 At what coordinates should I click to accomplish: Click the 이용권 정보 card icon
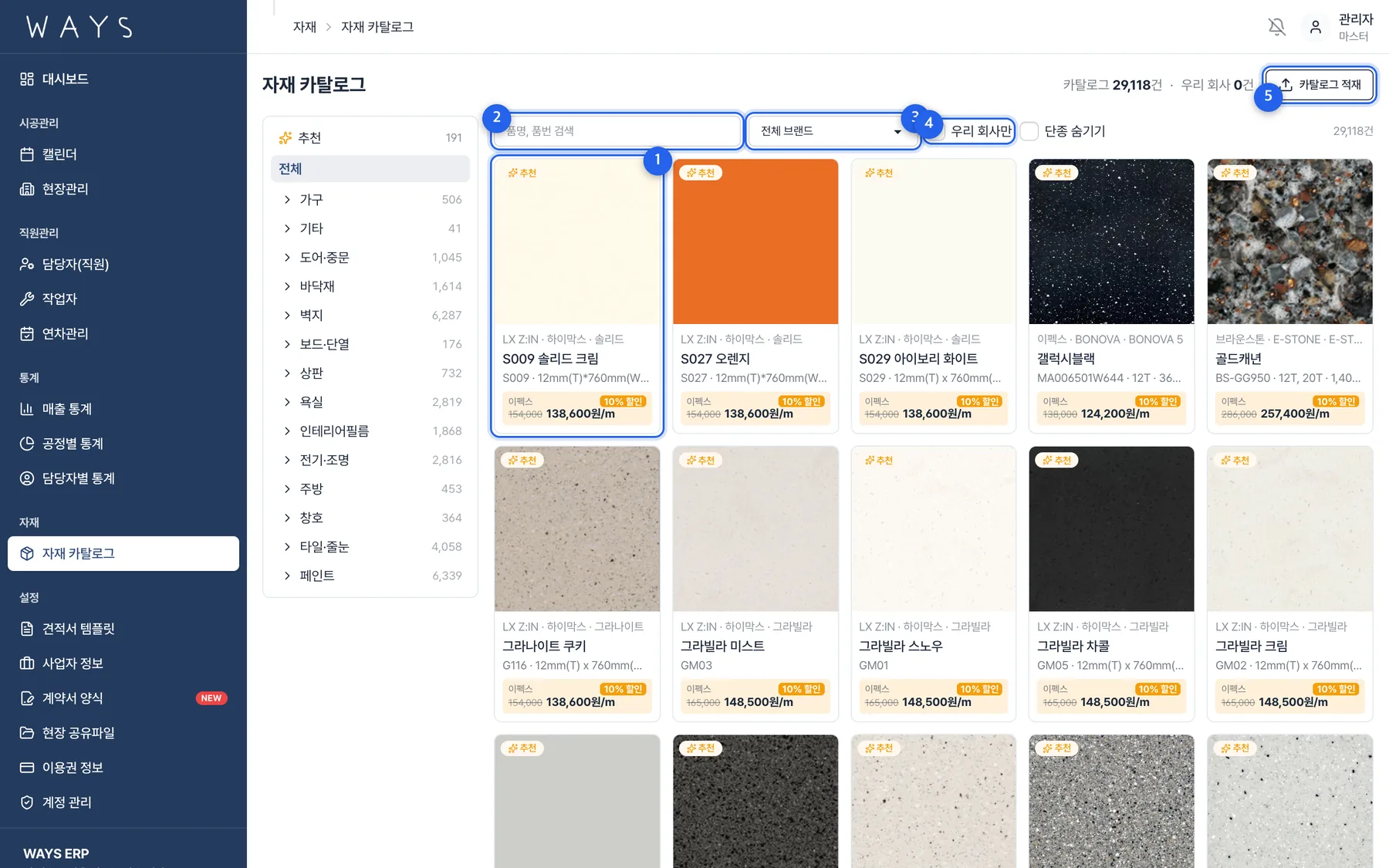point(27,768)
